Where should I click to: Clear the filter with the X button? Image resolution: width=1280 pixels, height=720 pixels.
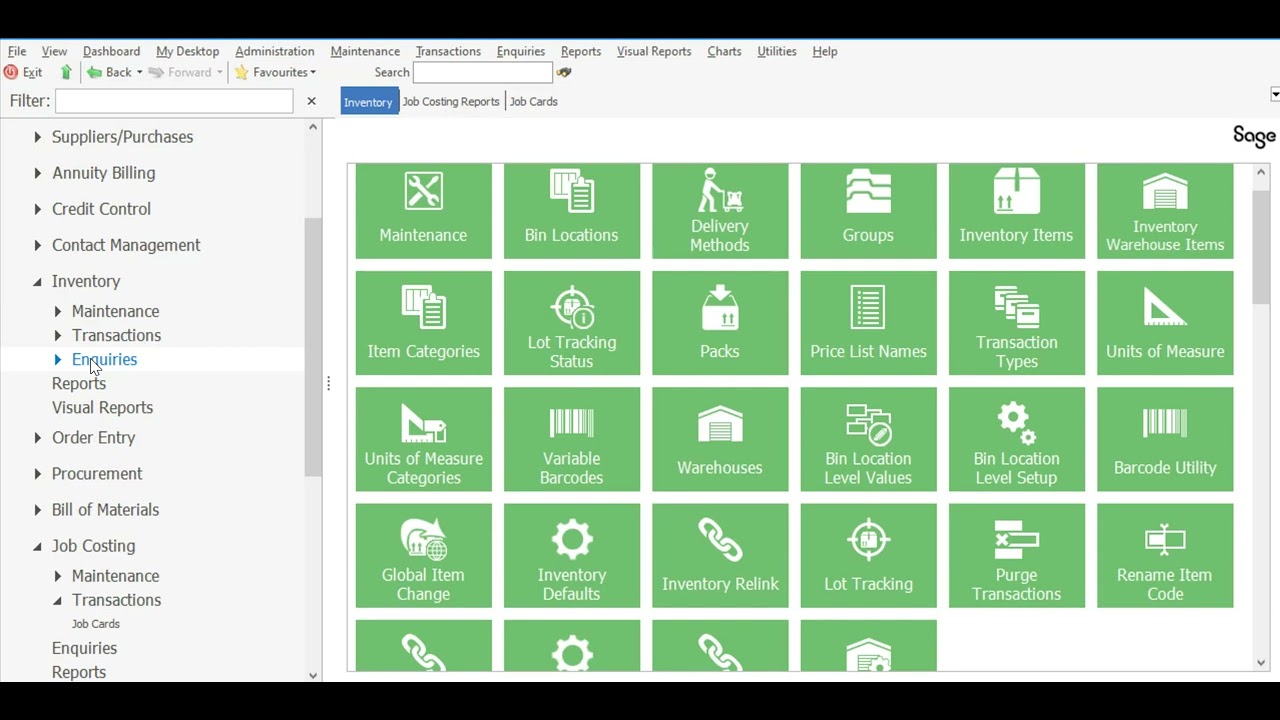click(311, 101)
